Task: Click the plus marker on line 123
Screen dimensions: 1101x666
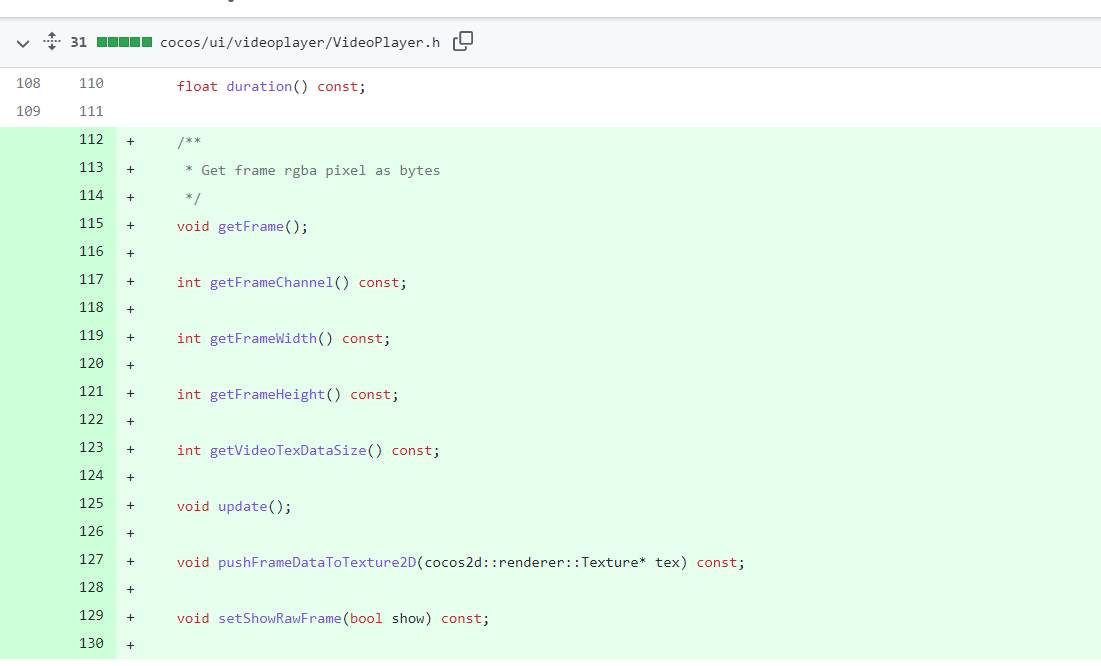Action: (x=131, y=450)
